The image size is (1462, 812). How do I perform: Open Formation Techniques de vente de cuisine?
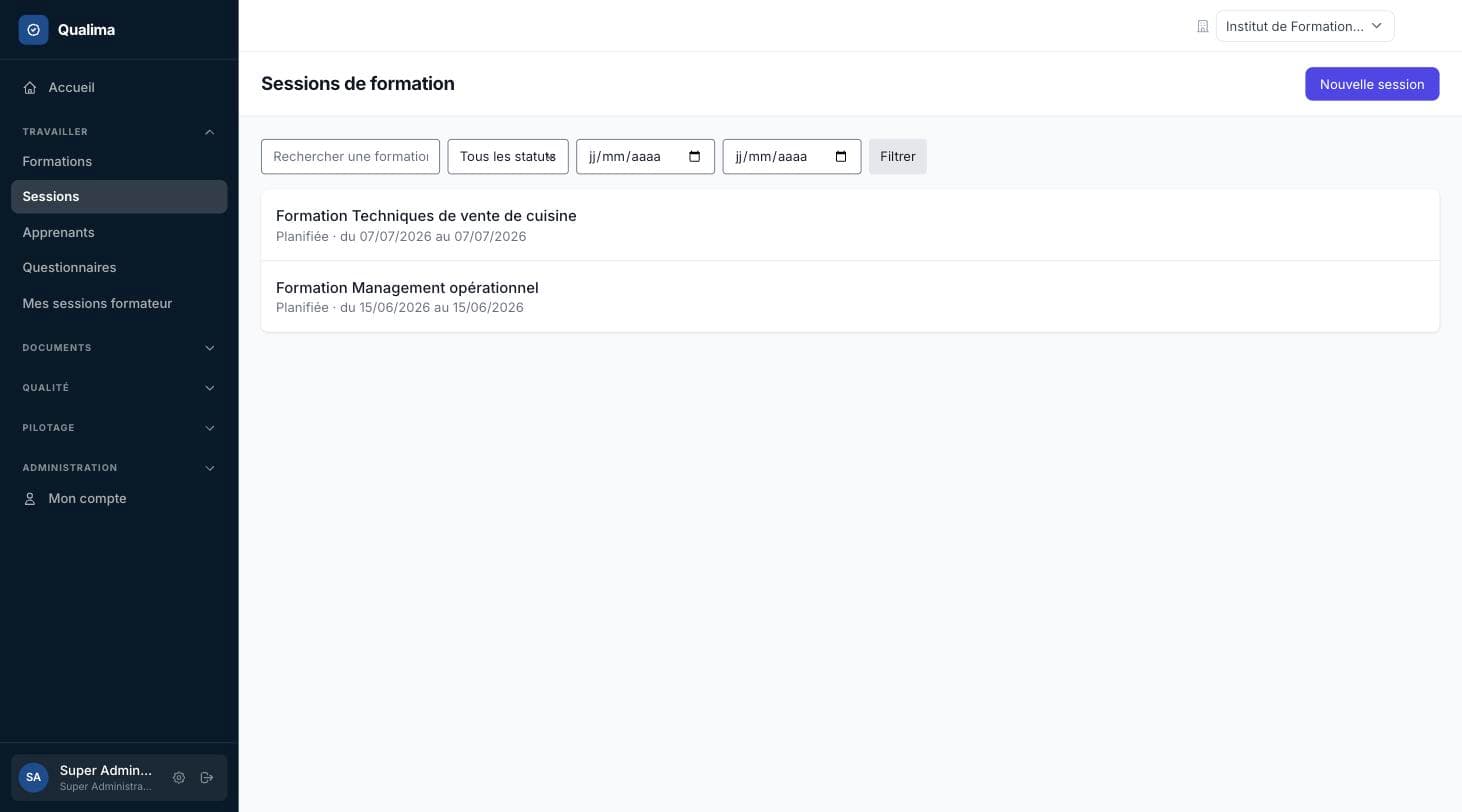click(x=850, y=225)
